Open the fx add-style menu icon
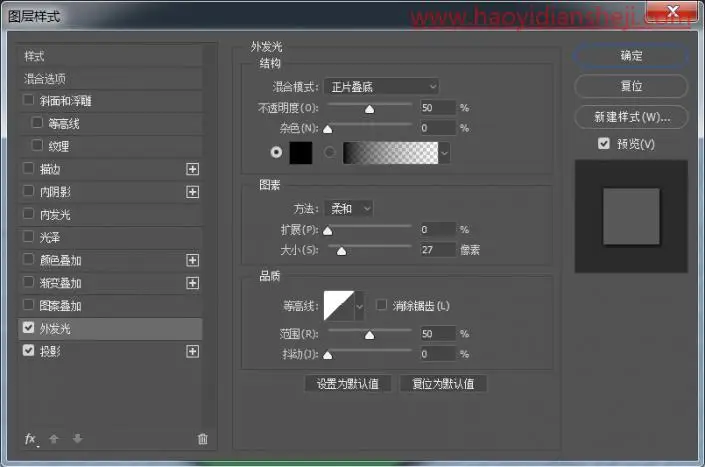This screenshot has width=705, height=467. click(x=31, y=439)
